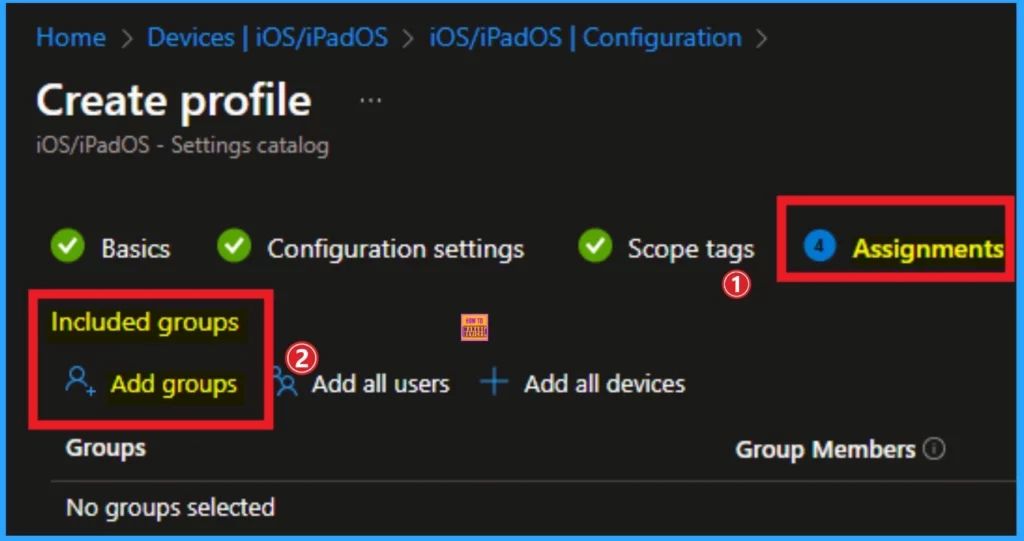1024x541 pixels.
Task: Click the 'Create profile' page title
Action: 174,101
